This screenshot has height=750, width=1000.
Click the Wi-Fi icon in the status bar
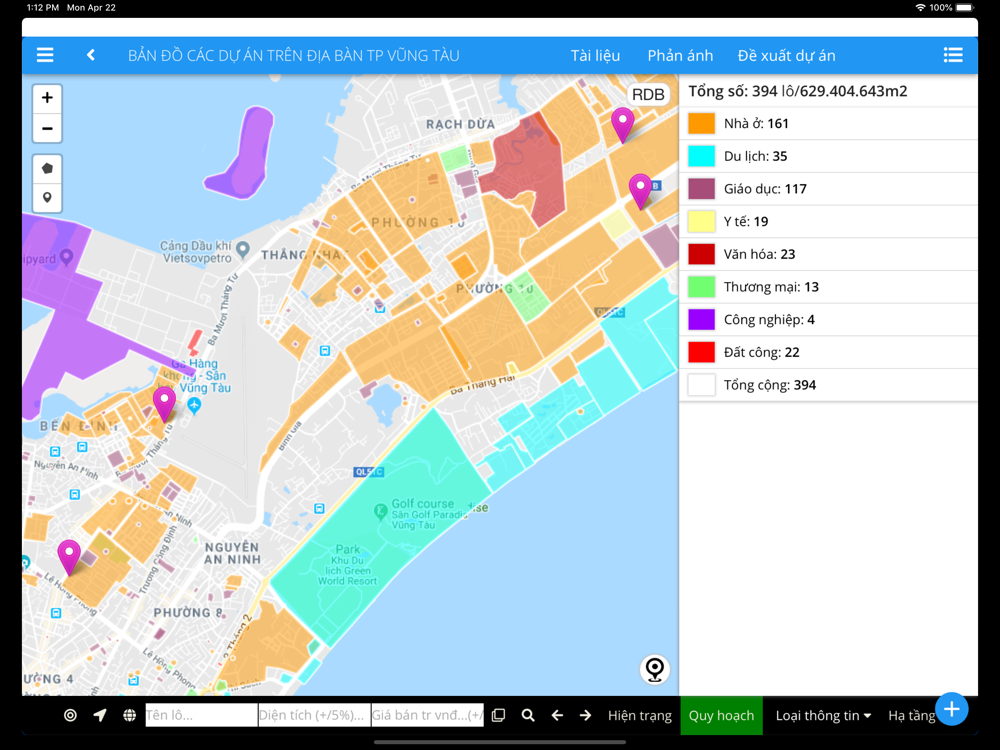point(920,8)
